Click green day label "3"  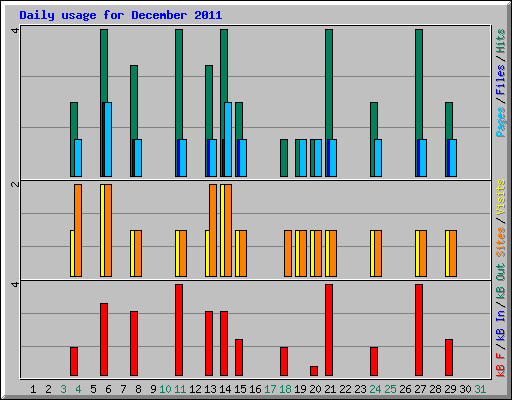(x=63, y=389)
